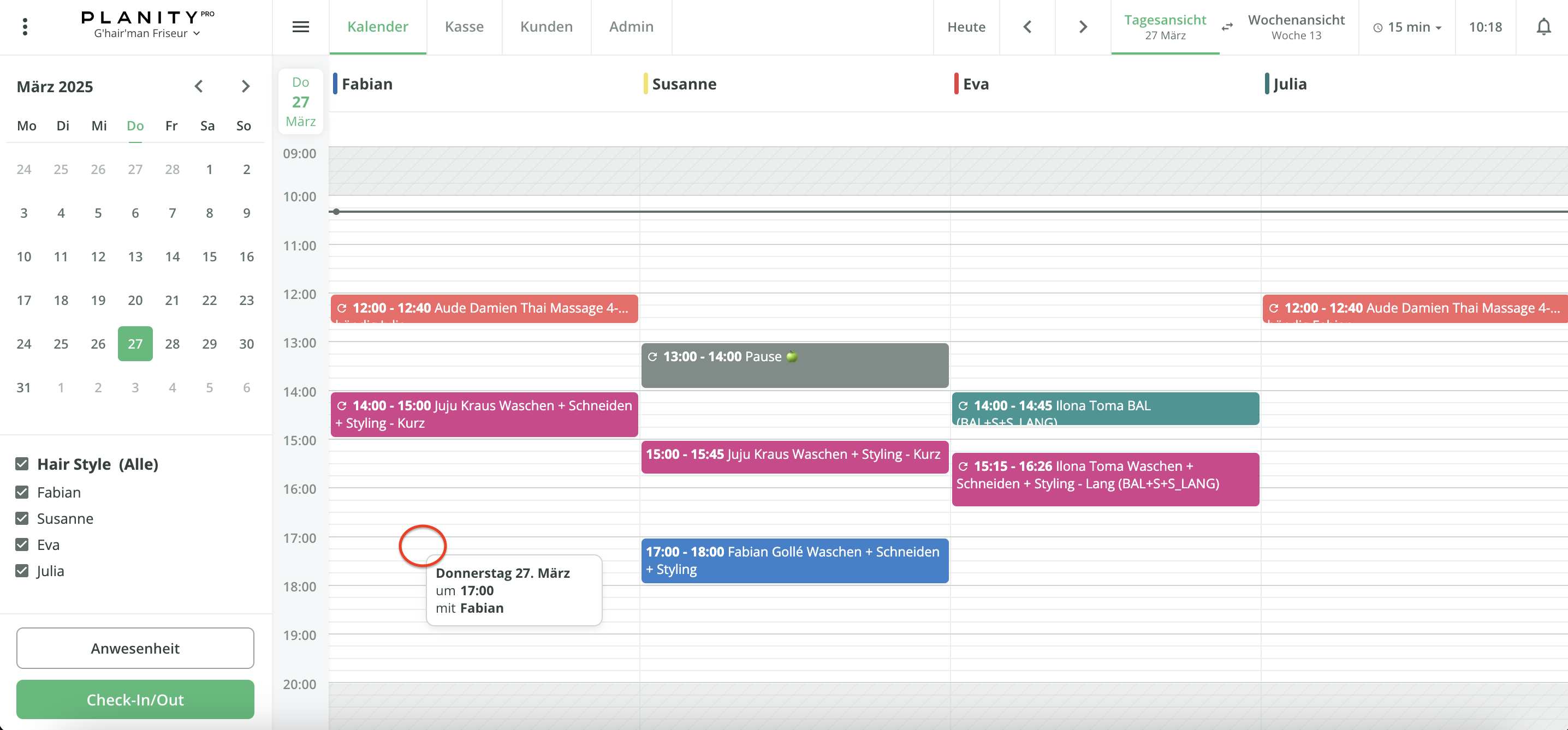Uncheck the Fabian staff checkbox
The height and width of the screenshot is (730, 1568).
pyautogui.click(x=22, y=492)
